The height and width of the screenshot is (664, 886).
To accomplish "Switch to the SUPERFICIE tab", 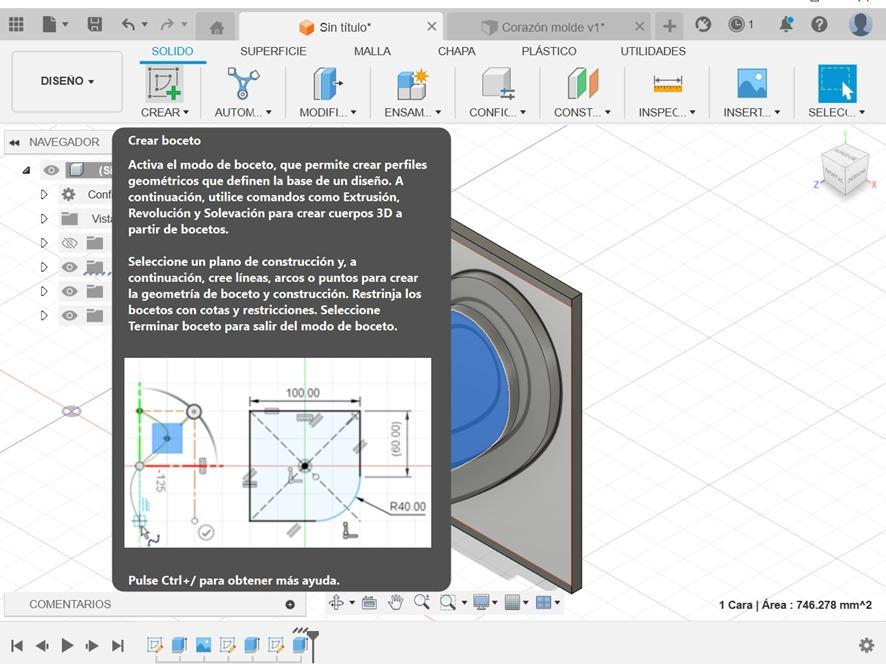I will [x=273, y=51].
